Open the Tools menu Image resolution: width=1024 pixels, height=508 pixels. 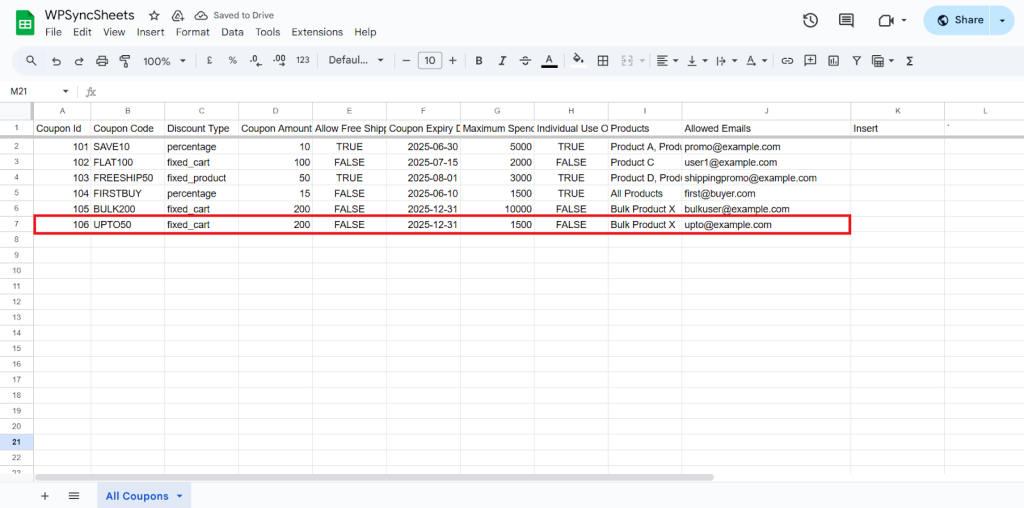[x=268, y=32]
